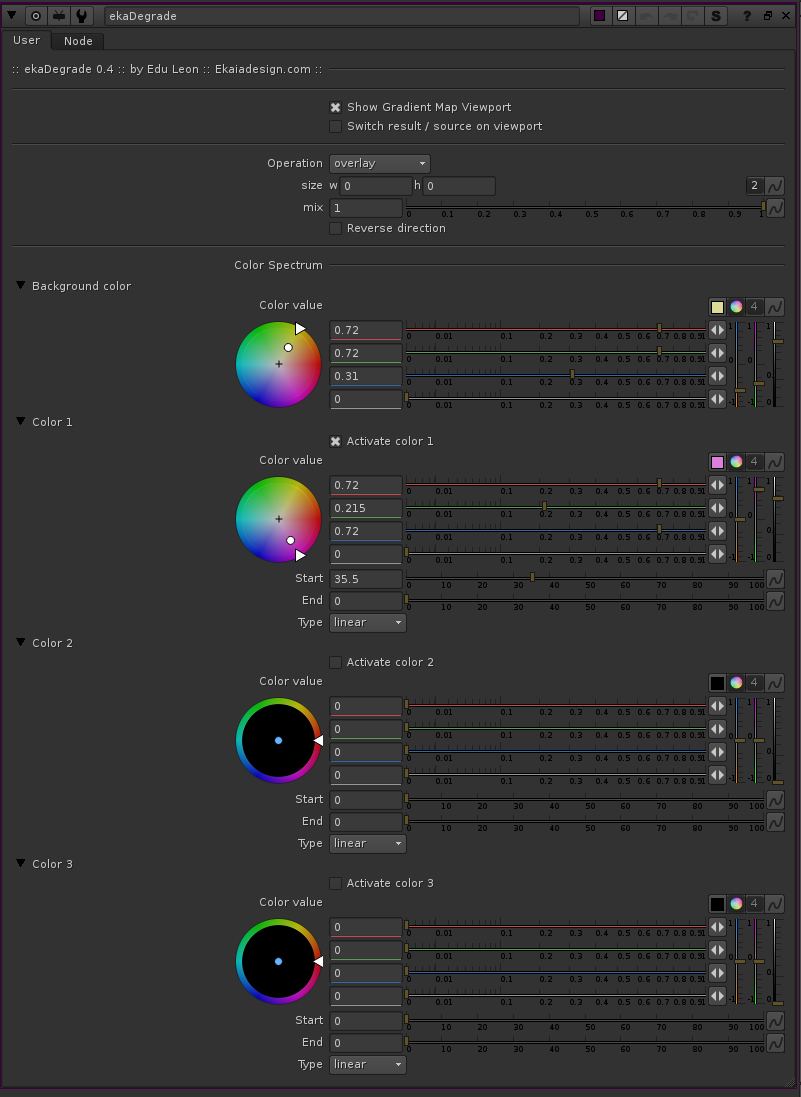801x1097 pixels.
Task: Click the Background color hue wheel
Action: 278,364
